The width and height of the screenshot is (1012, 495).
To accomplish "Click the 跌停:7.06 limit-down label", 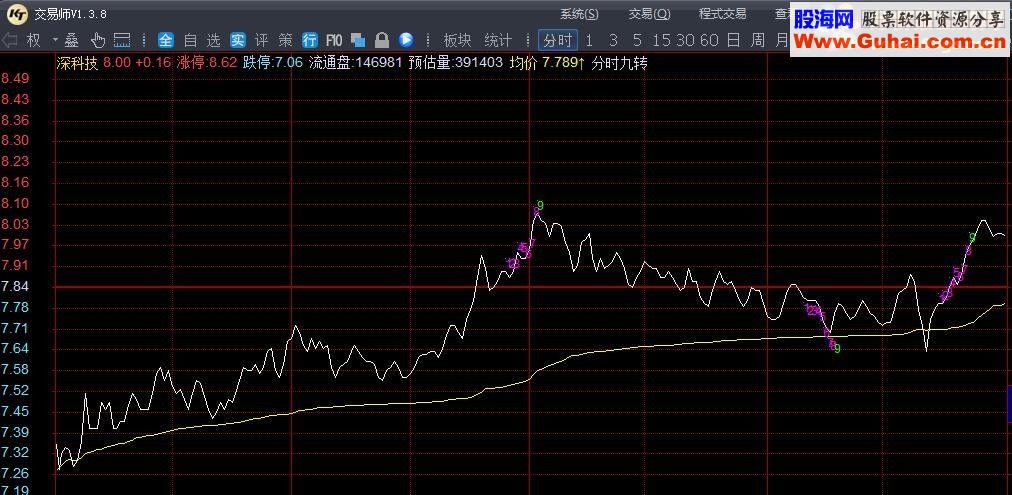I will coord(273,63).
